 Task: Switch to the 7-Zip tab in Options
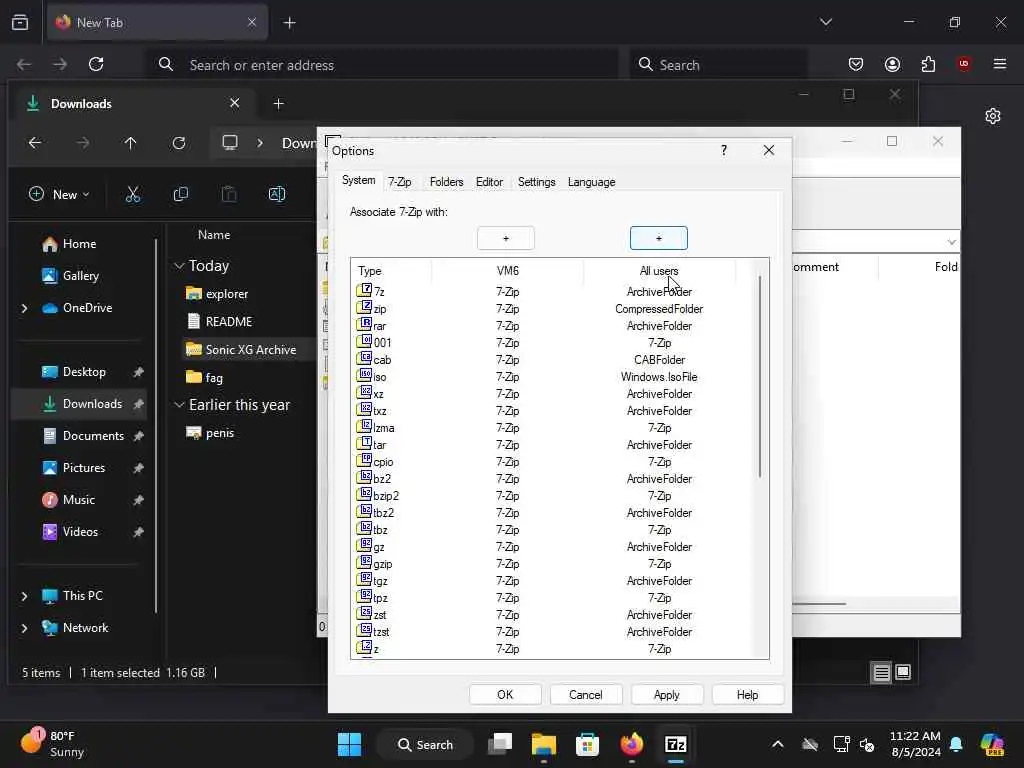click(400, 182)
